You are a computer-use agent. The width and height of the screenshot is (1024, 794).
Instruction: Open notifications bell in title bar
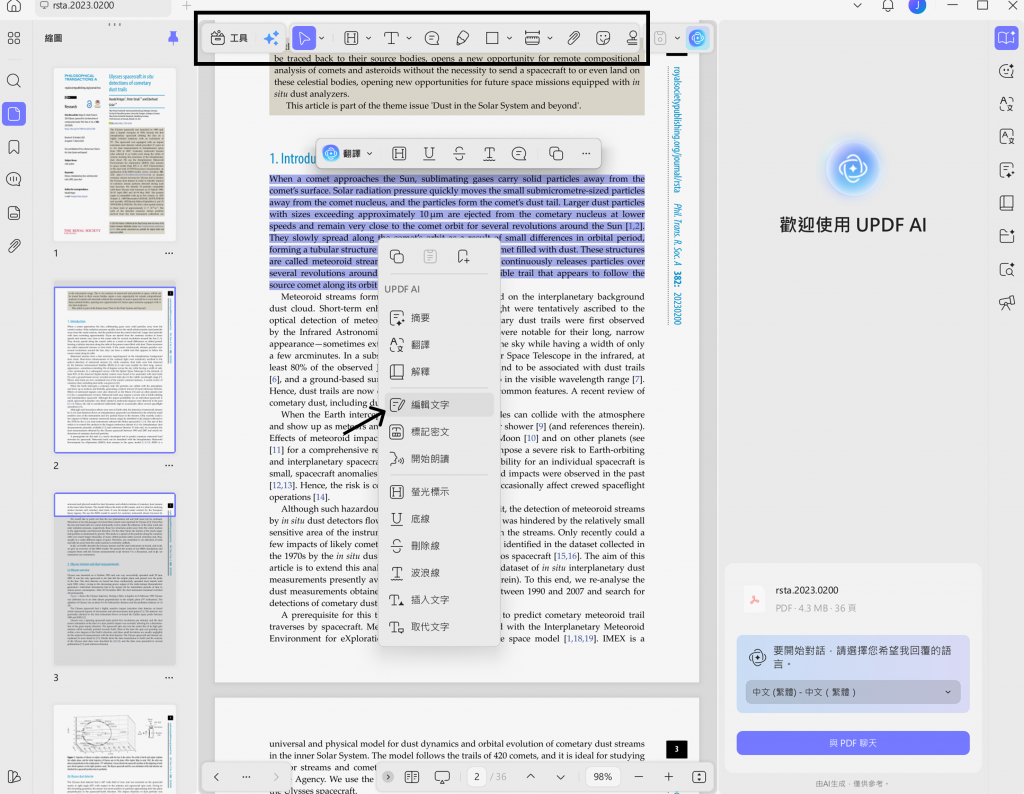[888, 6]
